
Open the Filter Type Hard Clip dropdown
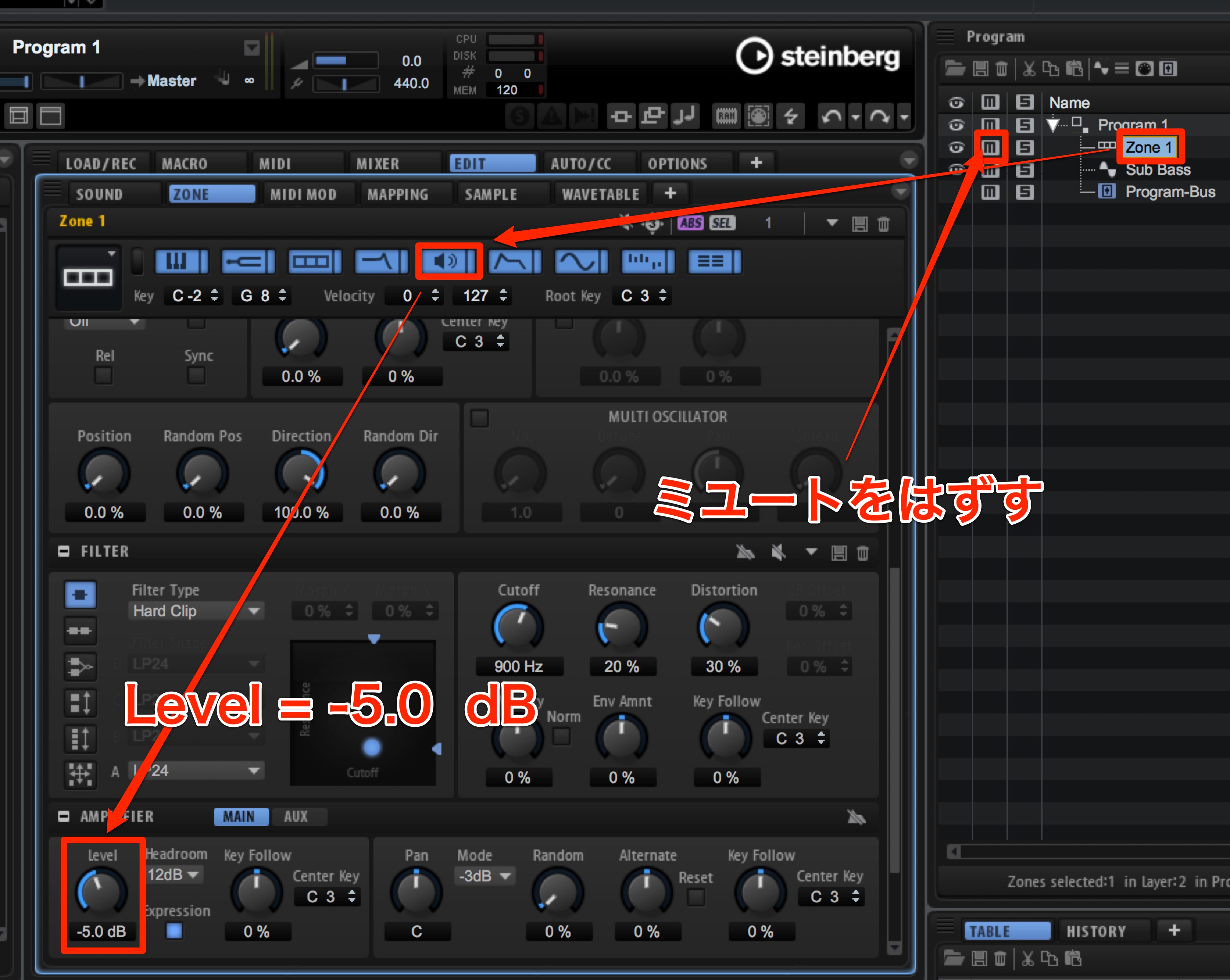(x=196, y=611)
